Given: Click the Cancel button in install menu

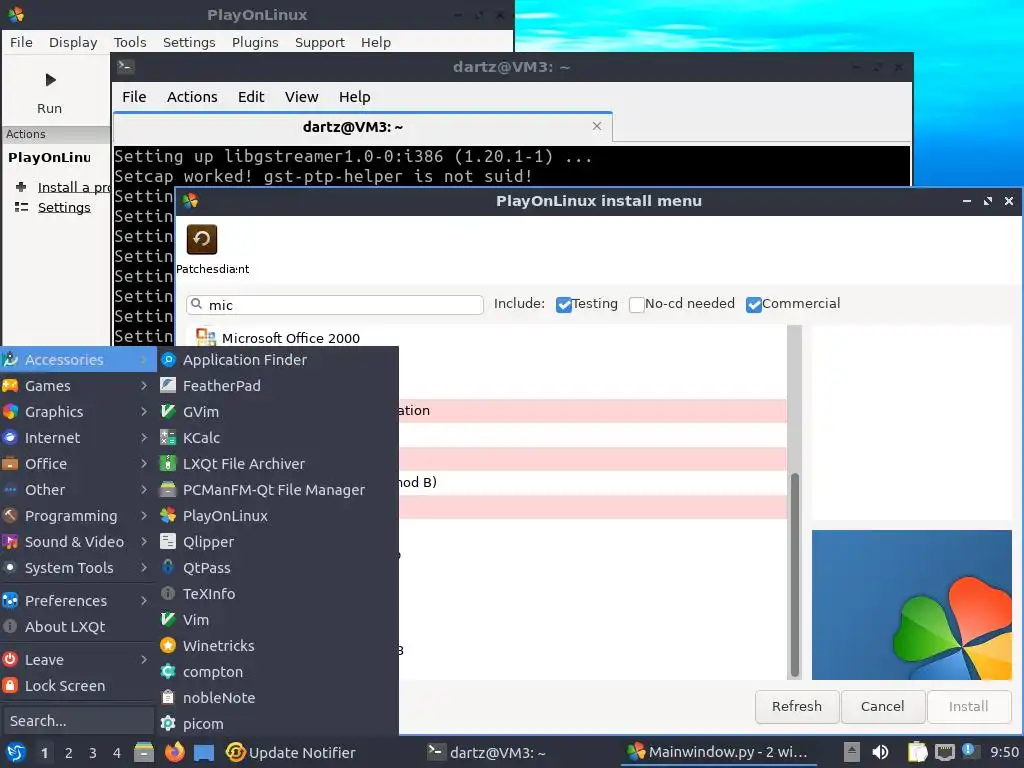Looking at the screenshot, I should coord(882,707).
